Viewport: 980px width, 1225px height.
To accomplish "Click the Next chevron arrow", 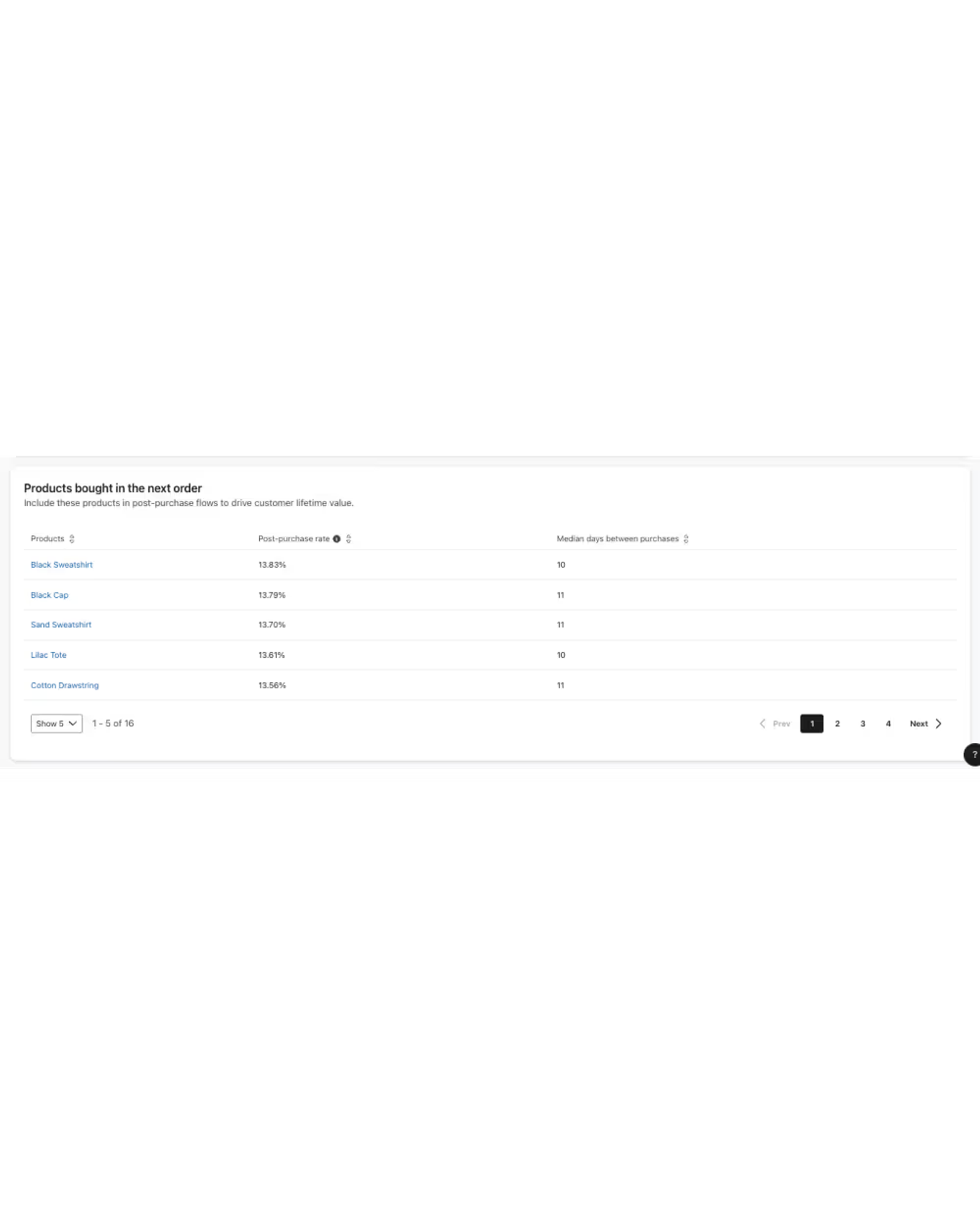I will coord(938,723).
